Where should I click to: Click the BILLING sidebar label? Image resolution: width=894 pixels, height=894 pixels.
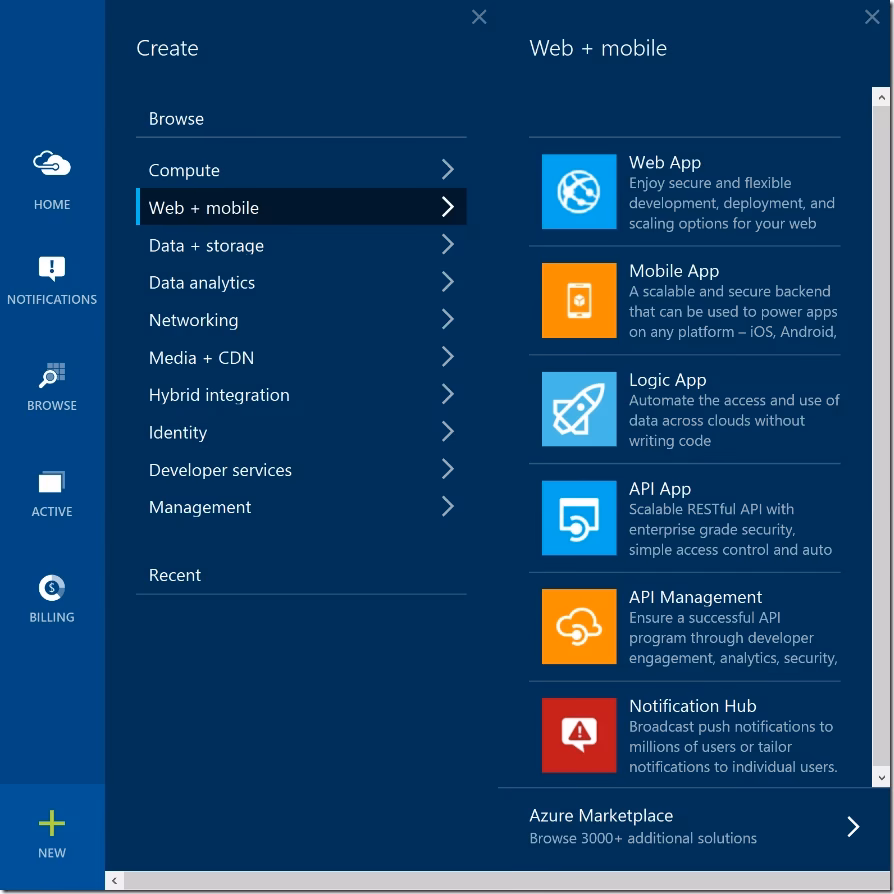tap(52, 617)
